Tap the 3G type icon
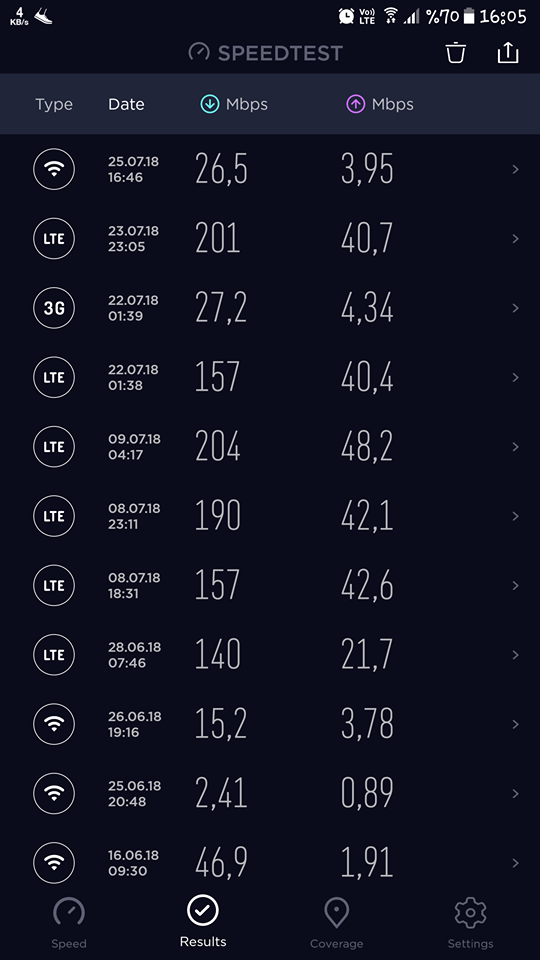 (x=54, y=308)
